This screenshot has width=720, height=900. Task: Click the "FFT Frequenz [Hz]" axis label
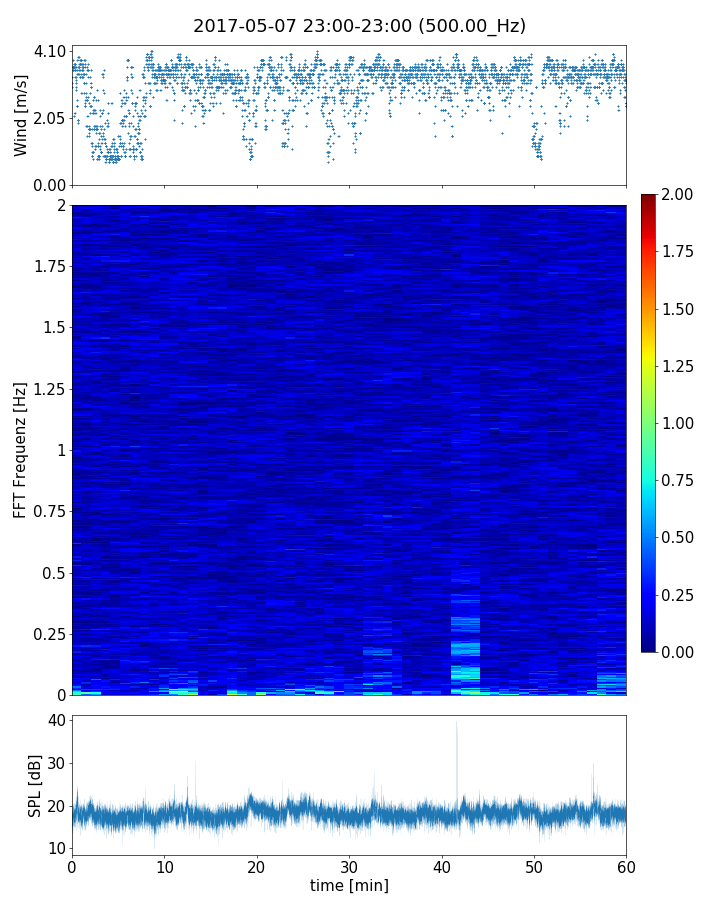tap(21, 449)
